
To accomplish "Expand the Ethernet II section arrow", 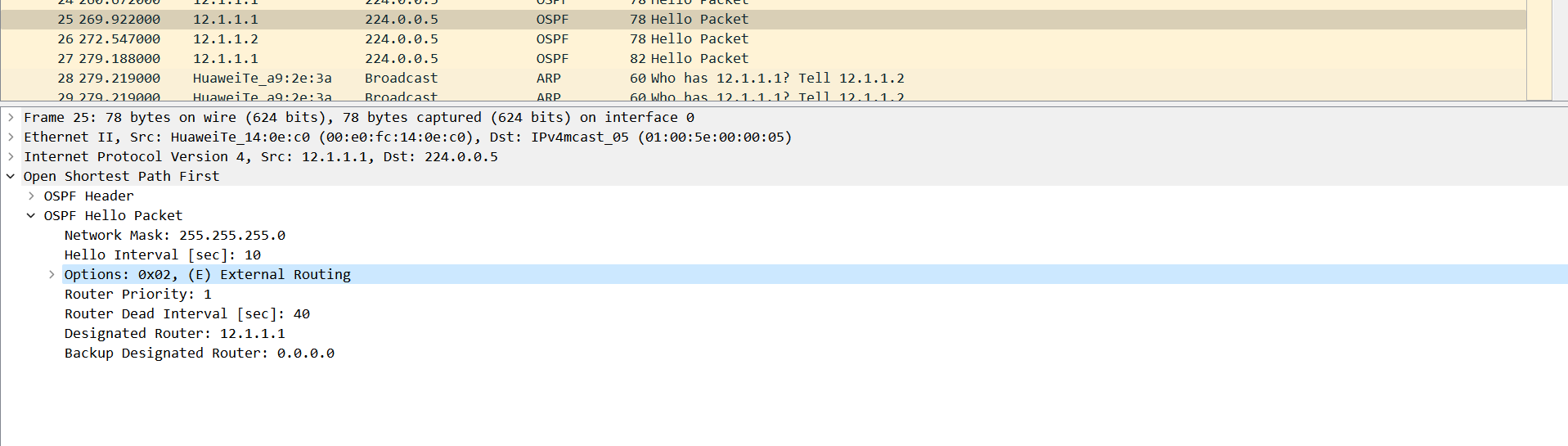I will [x=11, y=137].
